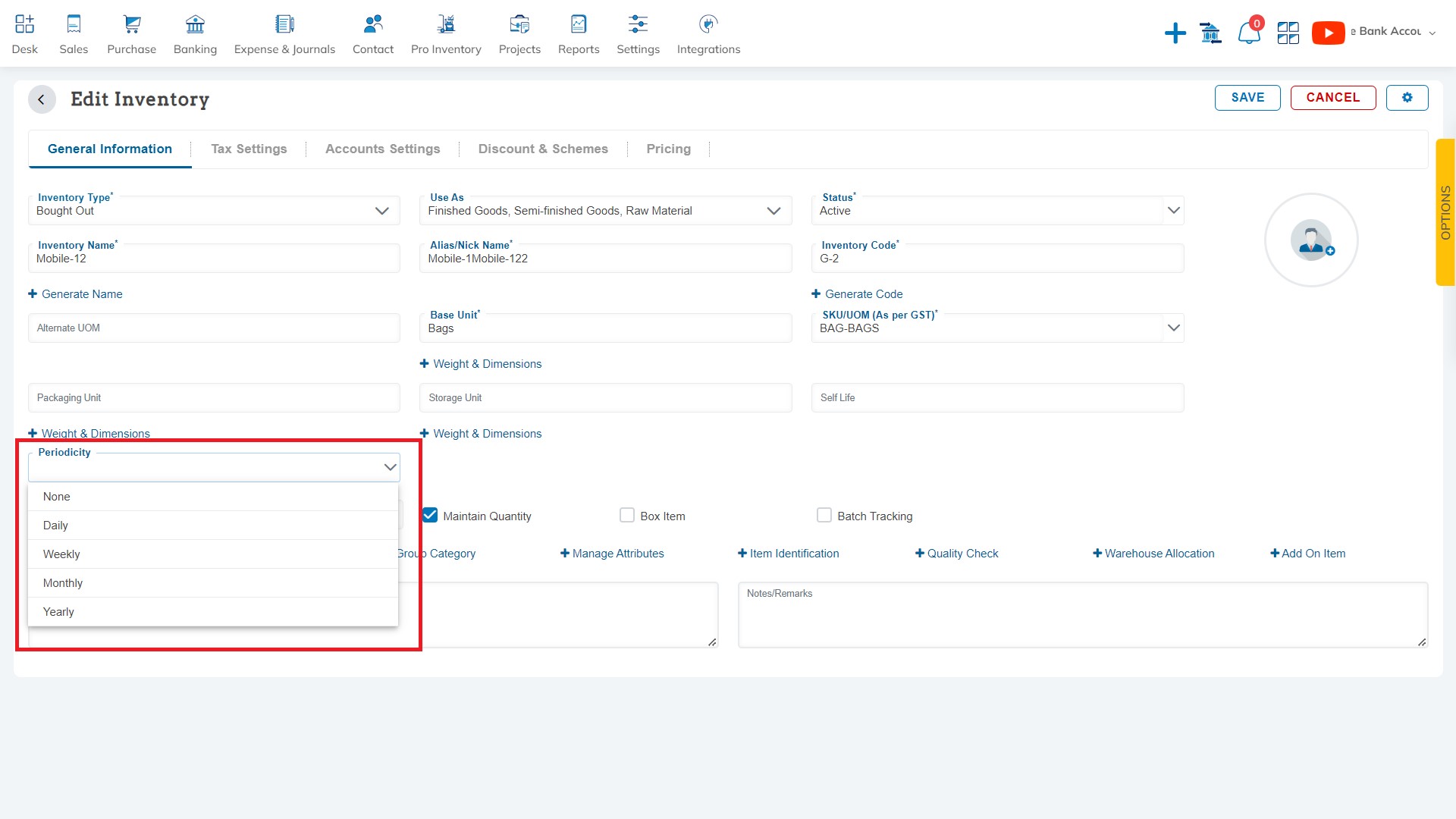Viewport: 1456px width, 819px height.
Task: Click the Alias/Nick Name input field
Action: pos(605,258)
